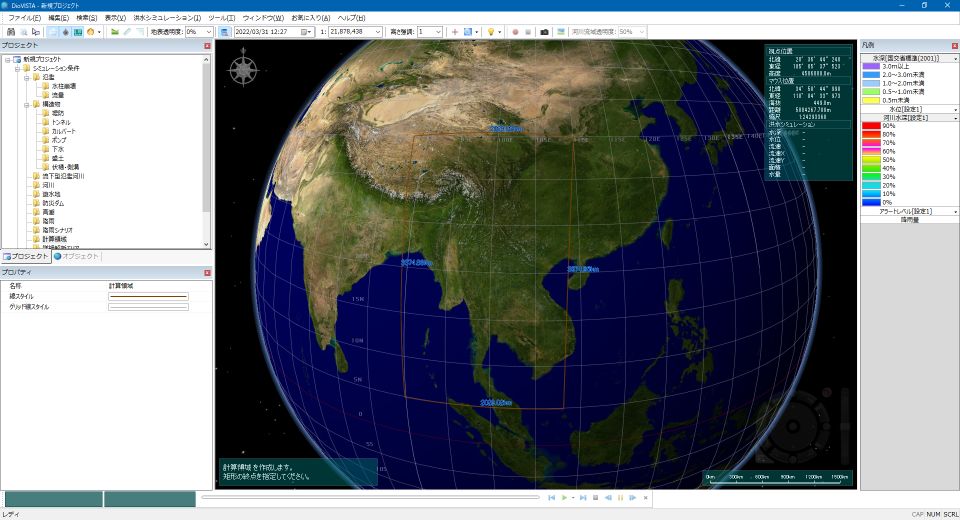The width and height of the screenshot is (960, 520).
Task: Collapse the 構造物 tree node
Action: click(x=26, y=104)
